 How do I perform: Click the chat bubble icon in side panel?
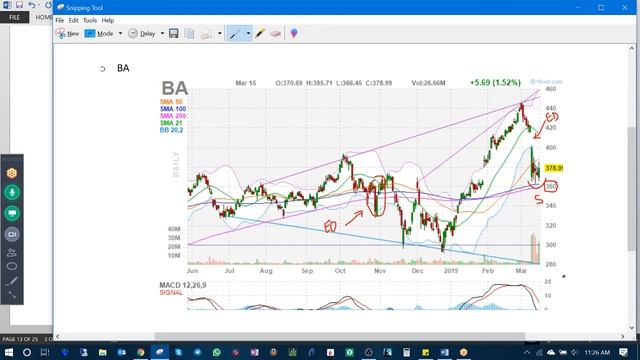pos(12,267)
